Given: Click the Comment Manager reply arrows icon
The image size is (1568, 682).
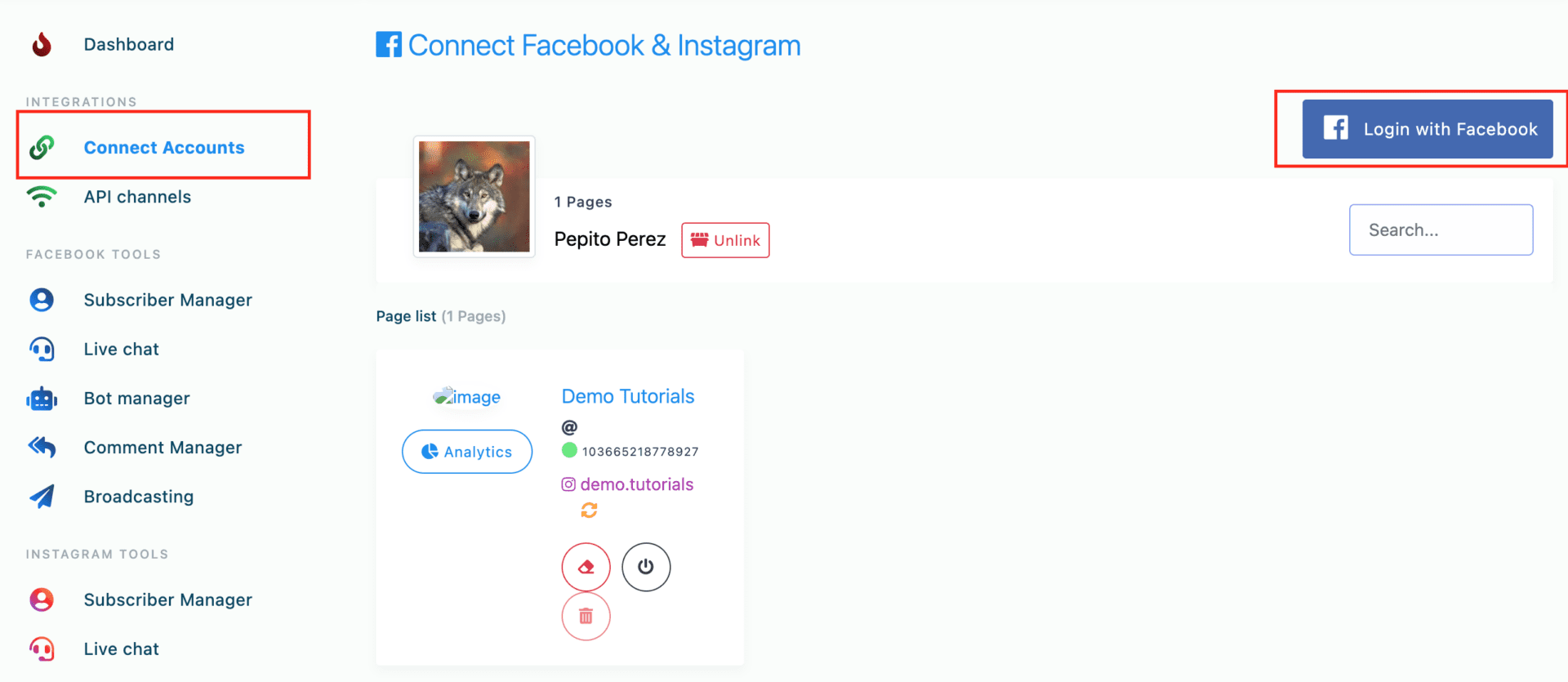Looking at the screenshot, I should click(42, 447).
